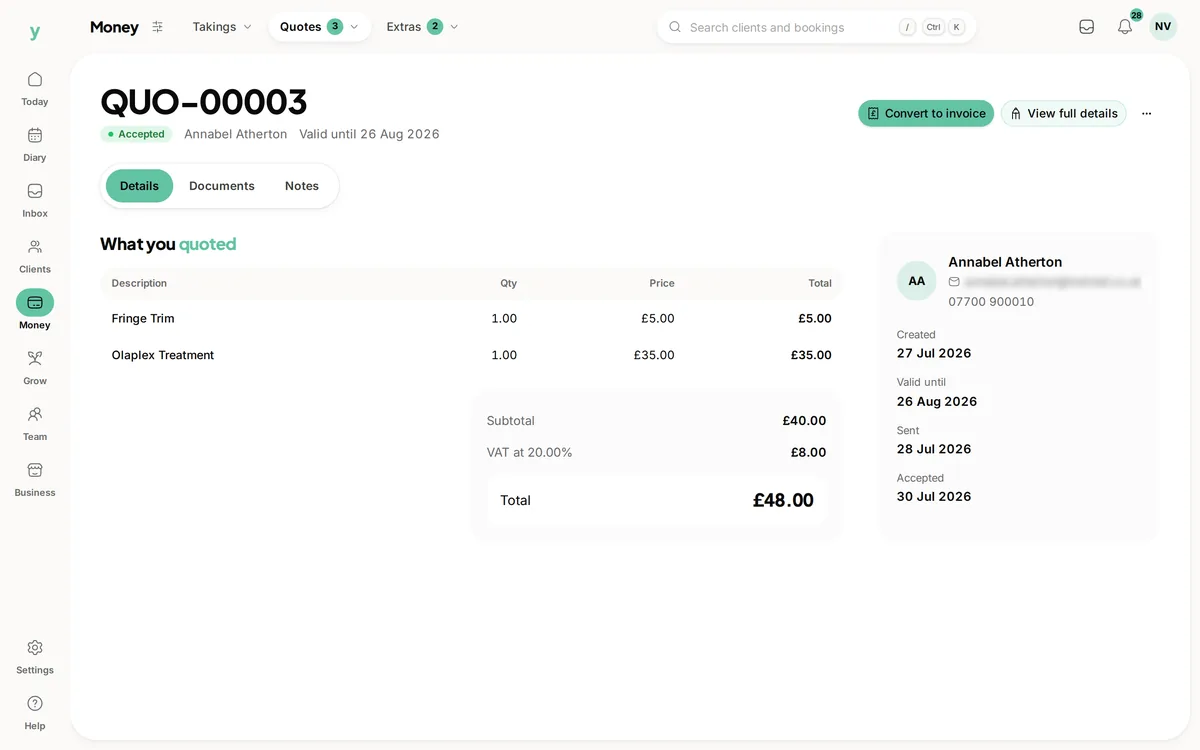Click the Fringe Trim line item
The image size is (1200, 750).
pyautogui.click(x=143, y=319)
